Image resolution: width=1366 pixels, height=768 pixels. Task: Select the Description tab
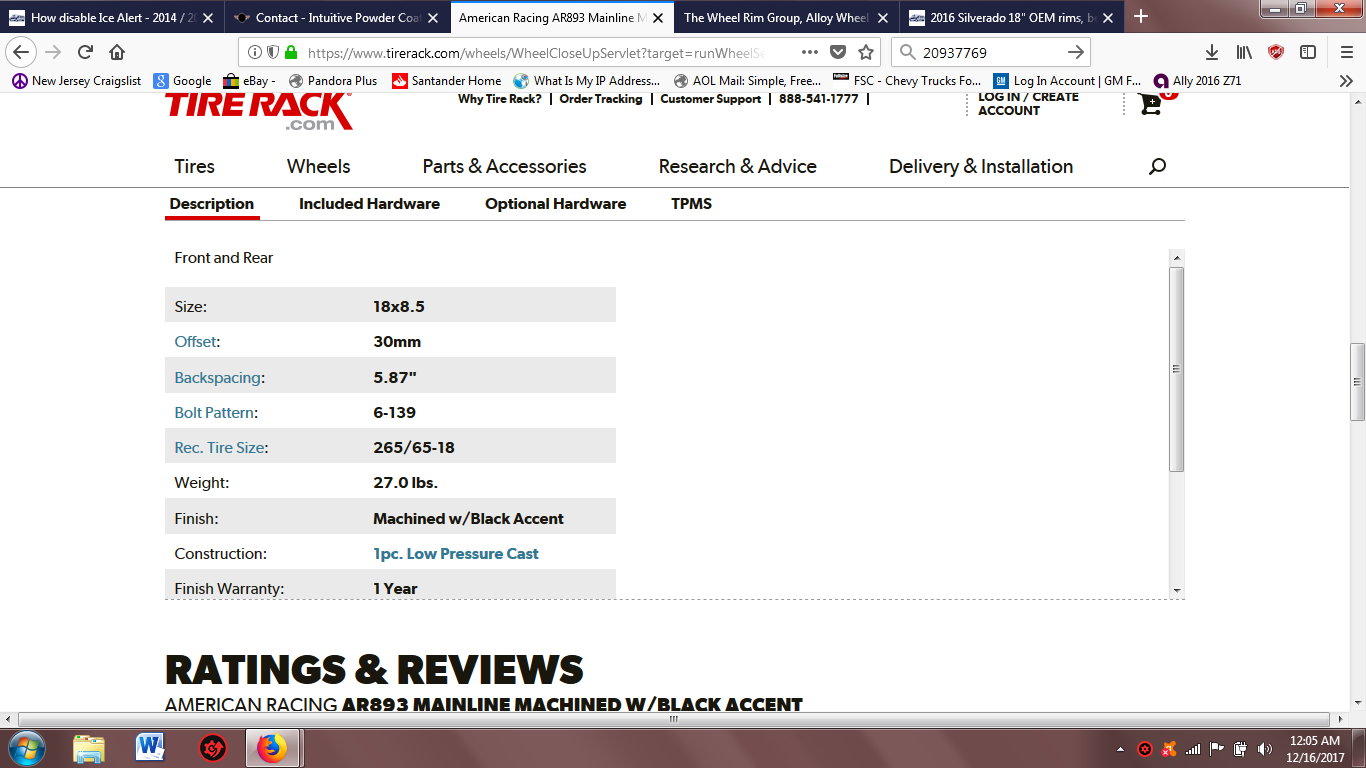click(x=211, y=204)
